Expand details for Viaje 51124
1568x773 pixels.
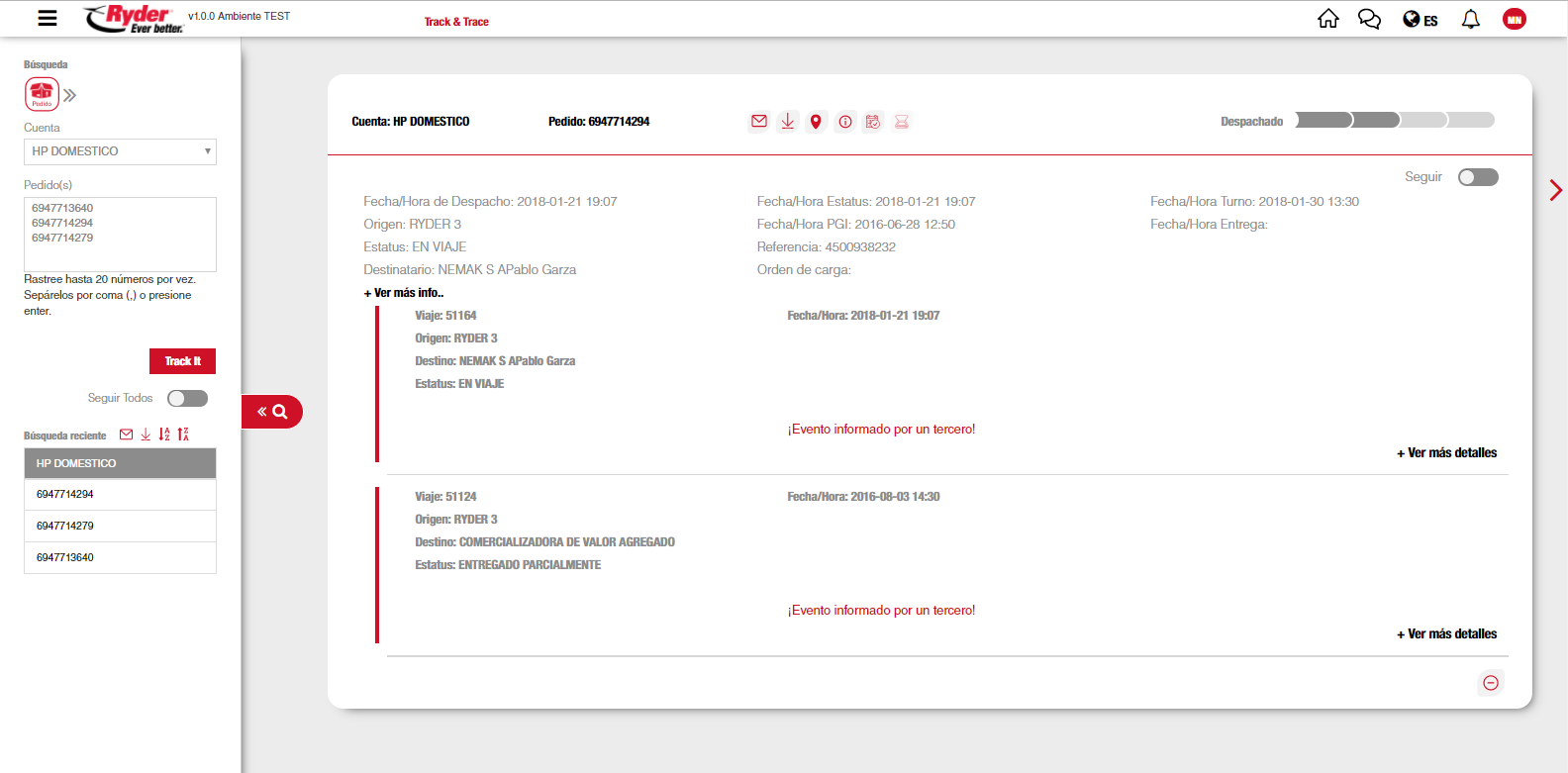(1446, 634)
